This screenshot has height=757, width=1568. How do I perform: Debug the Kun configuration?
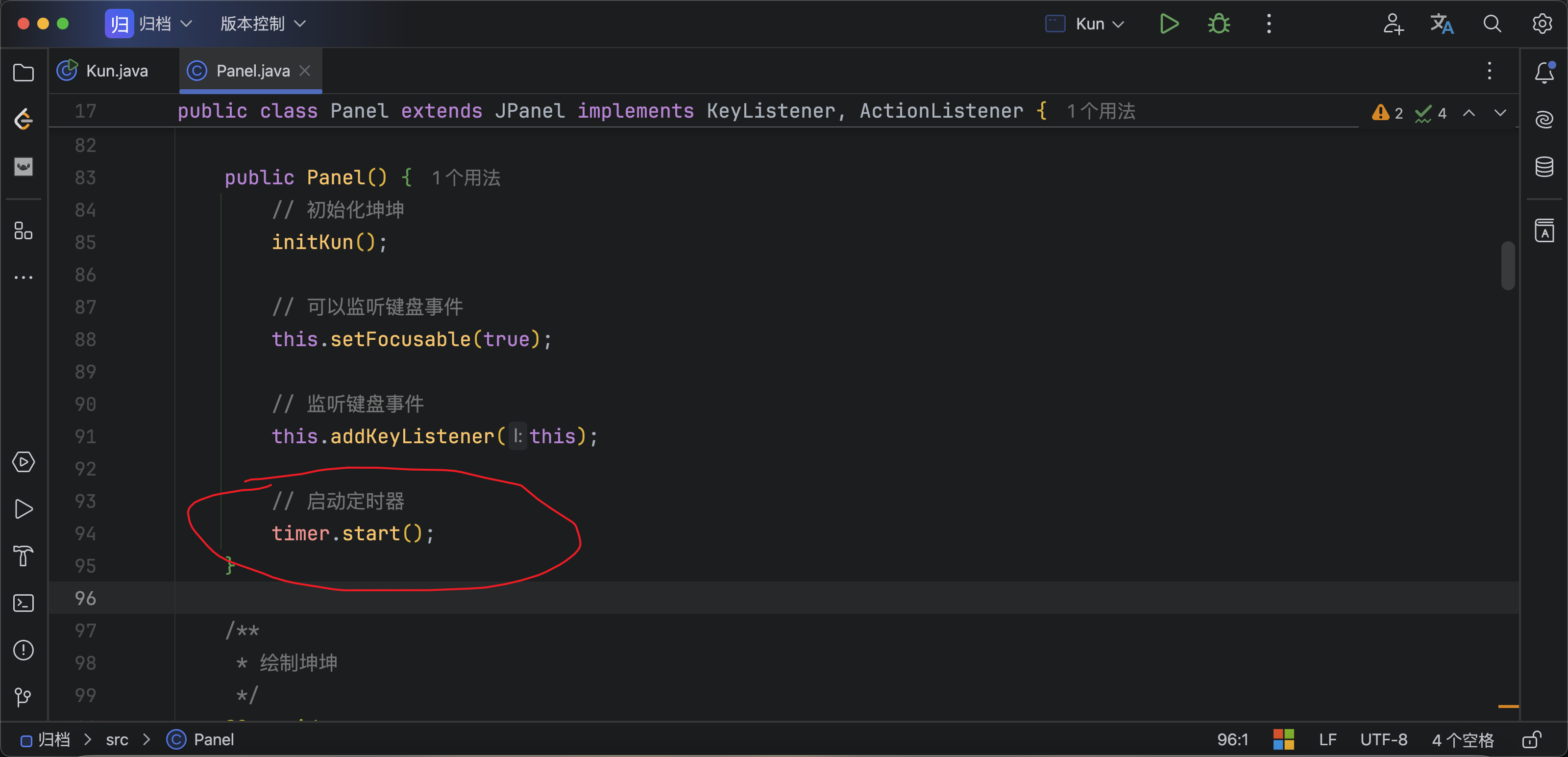pyautogui.click(x=1219, y=24)
